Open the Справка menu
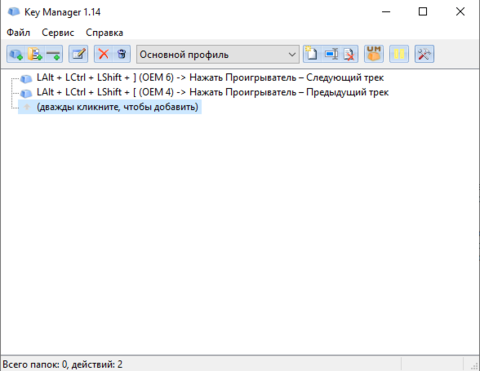This screenshot has width=480, height=371. point(104,33)
